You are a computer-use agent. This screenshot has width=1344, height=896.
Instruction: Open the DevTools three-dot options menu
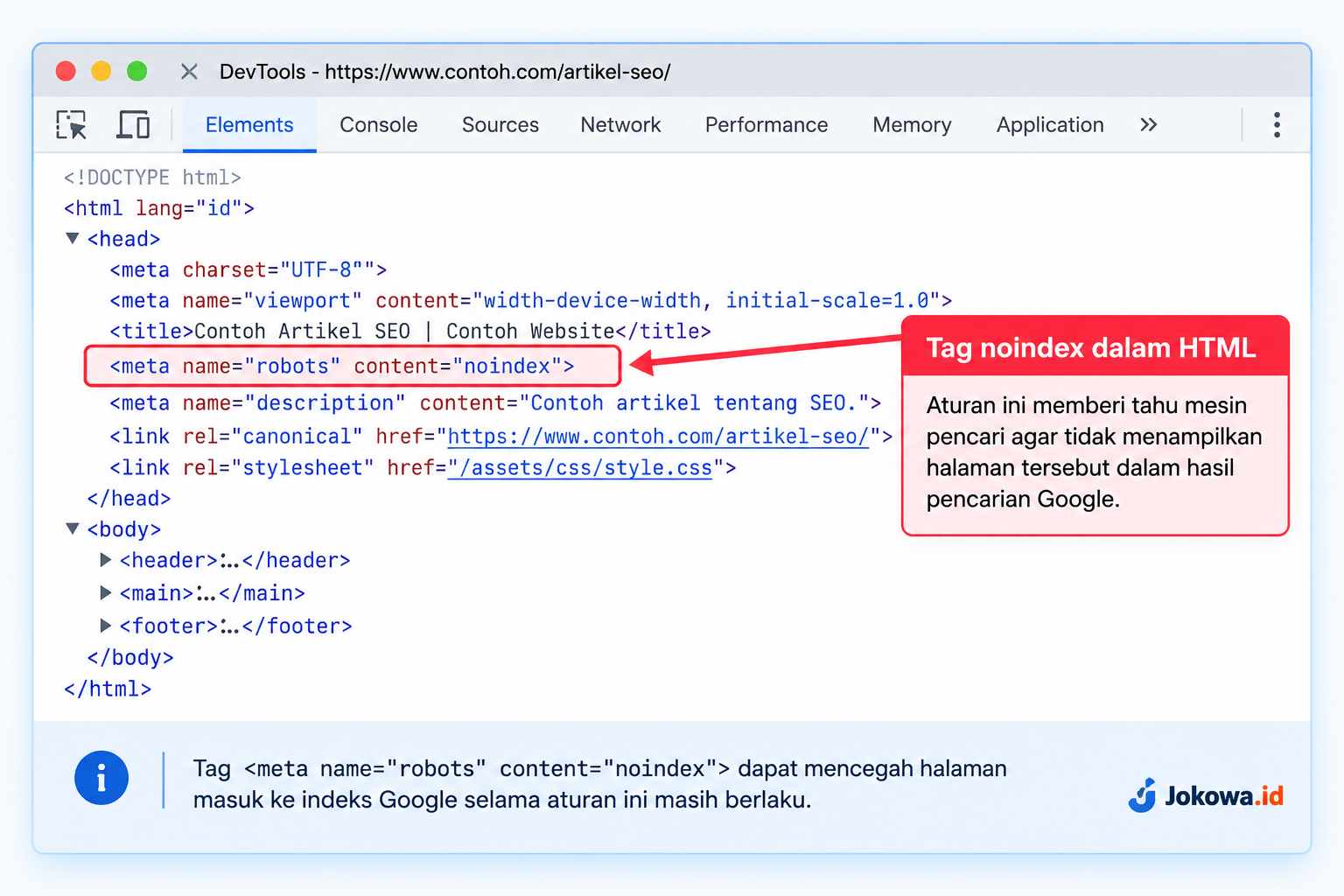pos(1277,125)
